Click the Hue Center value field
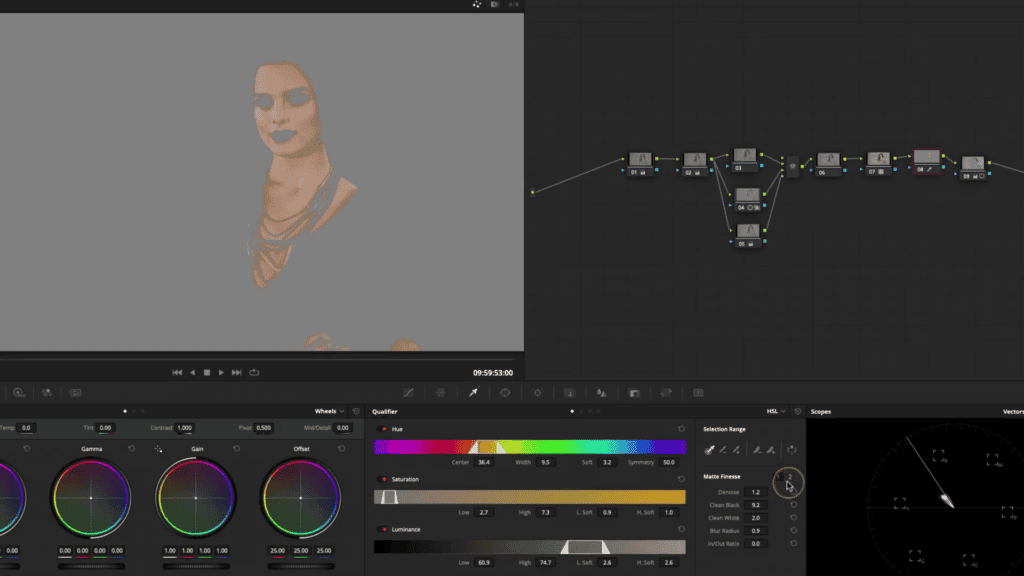1024x576 pixels. click(484, 462)
